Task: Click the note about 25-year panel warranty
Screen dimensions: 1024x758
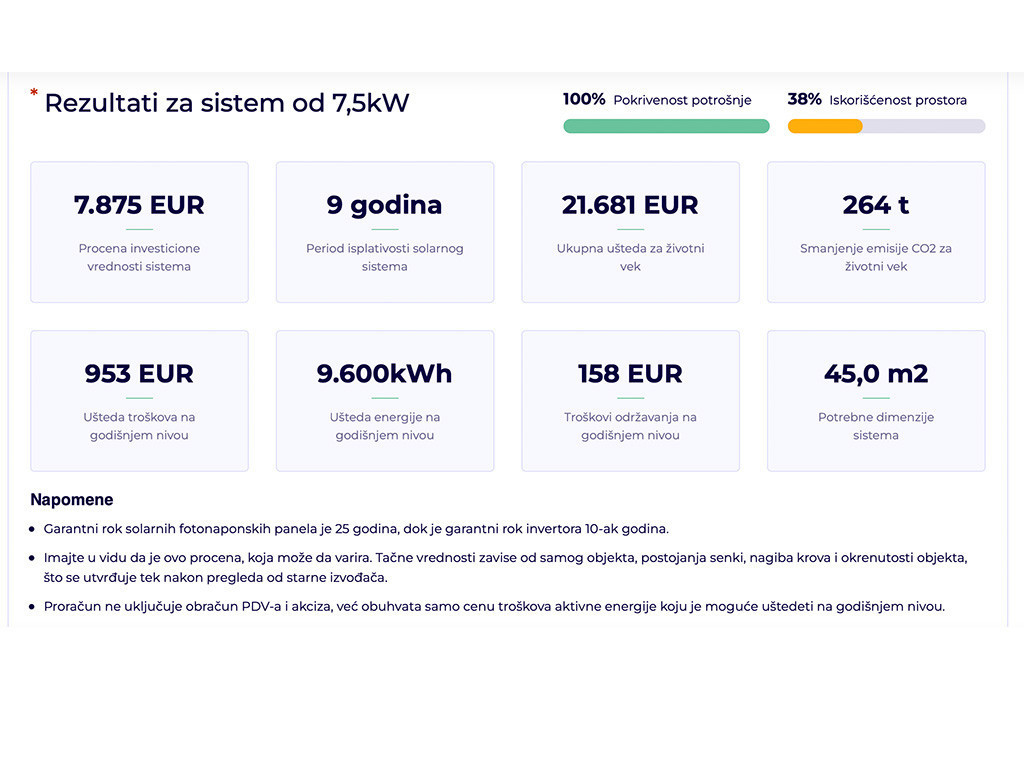Action: point(356,529)
